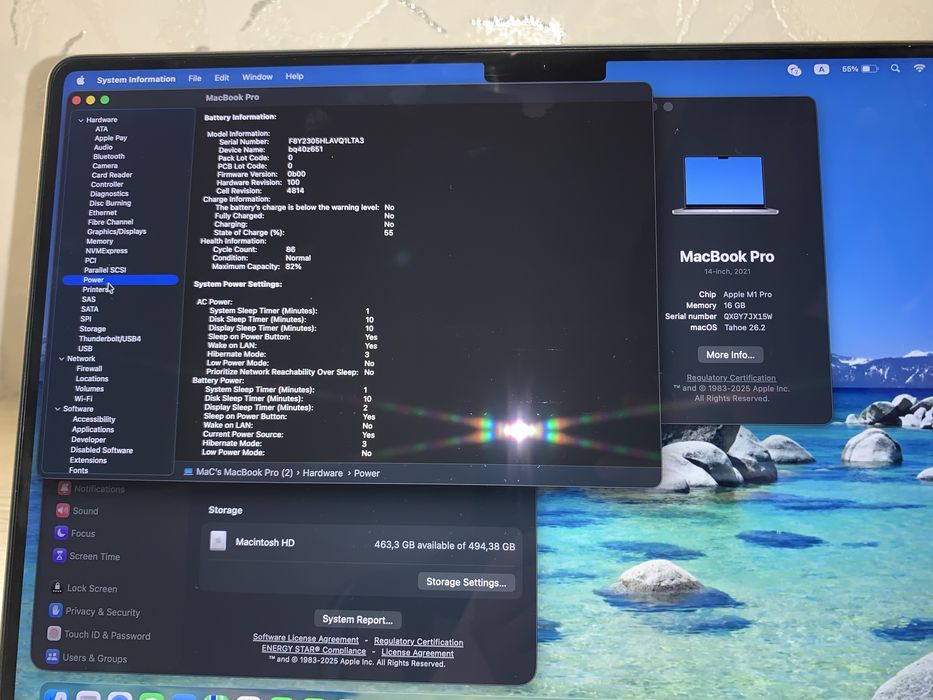Select Bluetooth in the sidebar
The image size is (933, 700).
tap(109, 157)
